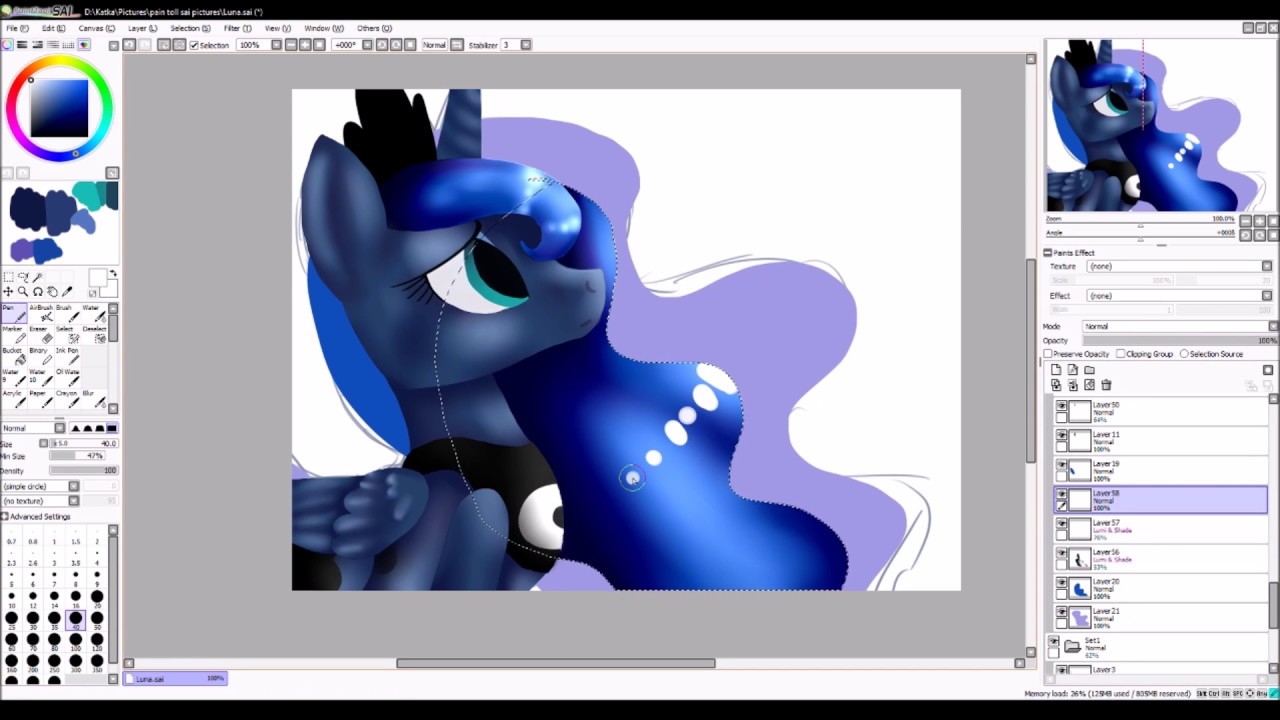This screenshot has width=1280, height=720.
Task: Select the Oil Water brush tool
Action: coord(67,378)
